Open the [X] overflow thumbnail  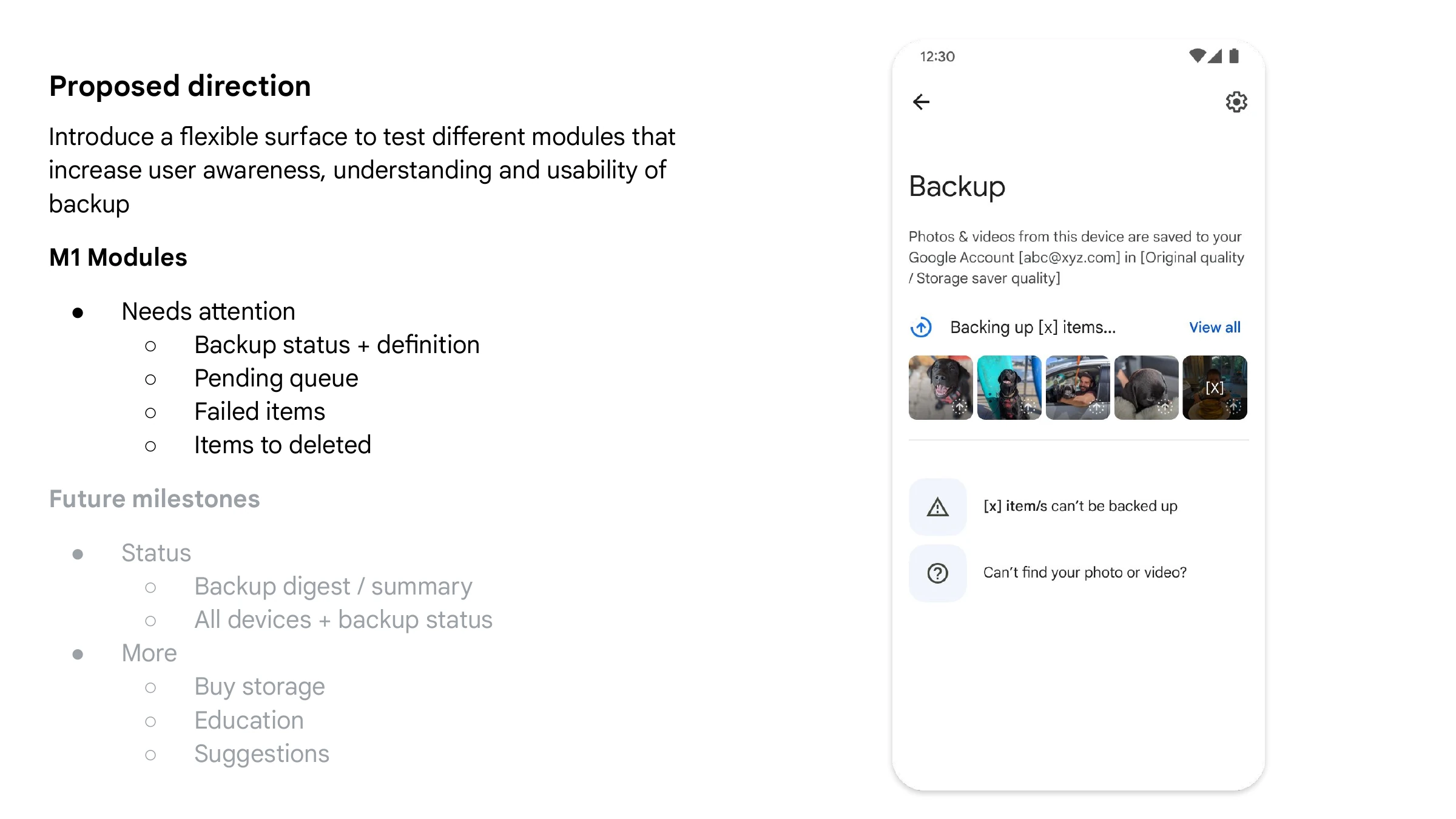(x=1215, y=388)
